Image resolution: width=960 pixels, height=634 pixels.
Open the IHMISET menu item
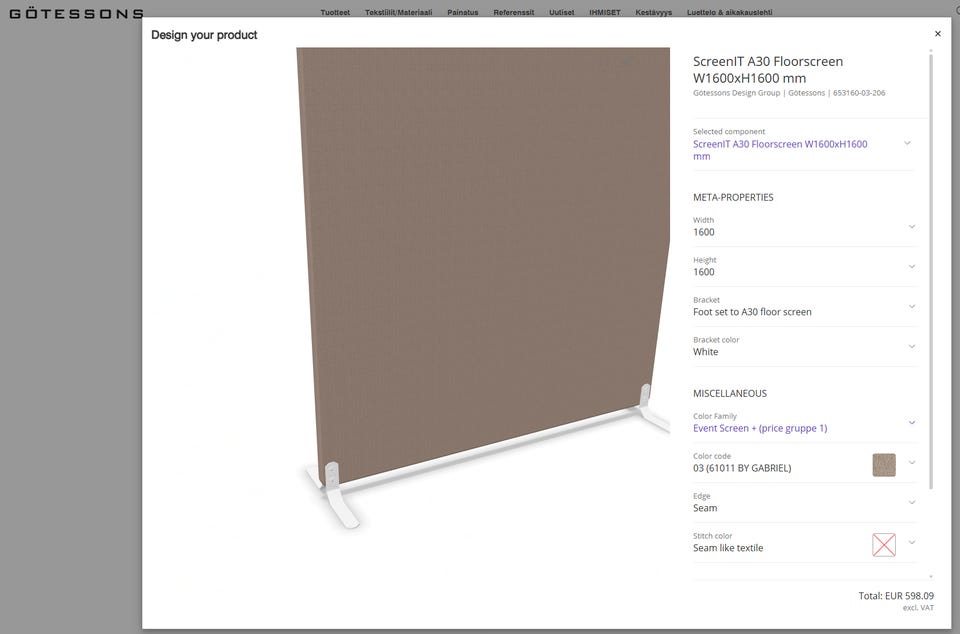point(605,12)
